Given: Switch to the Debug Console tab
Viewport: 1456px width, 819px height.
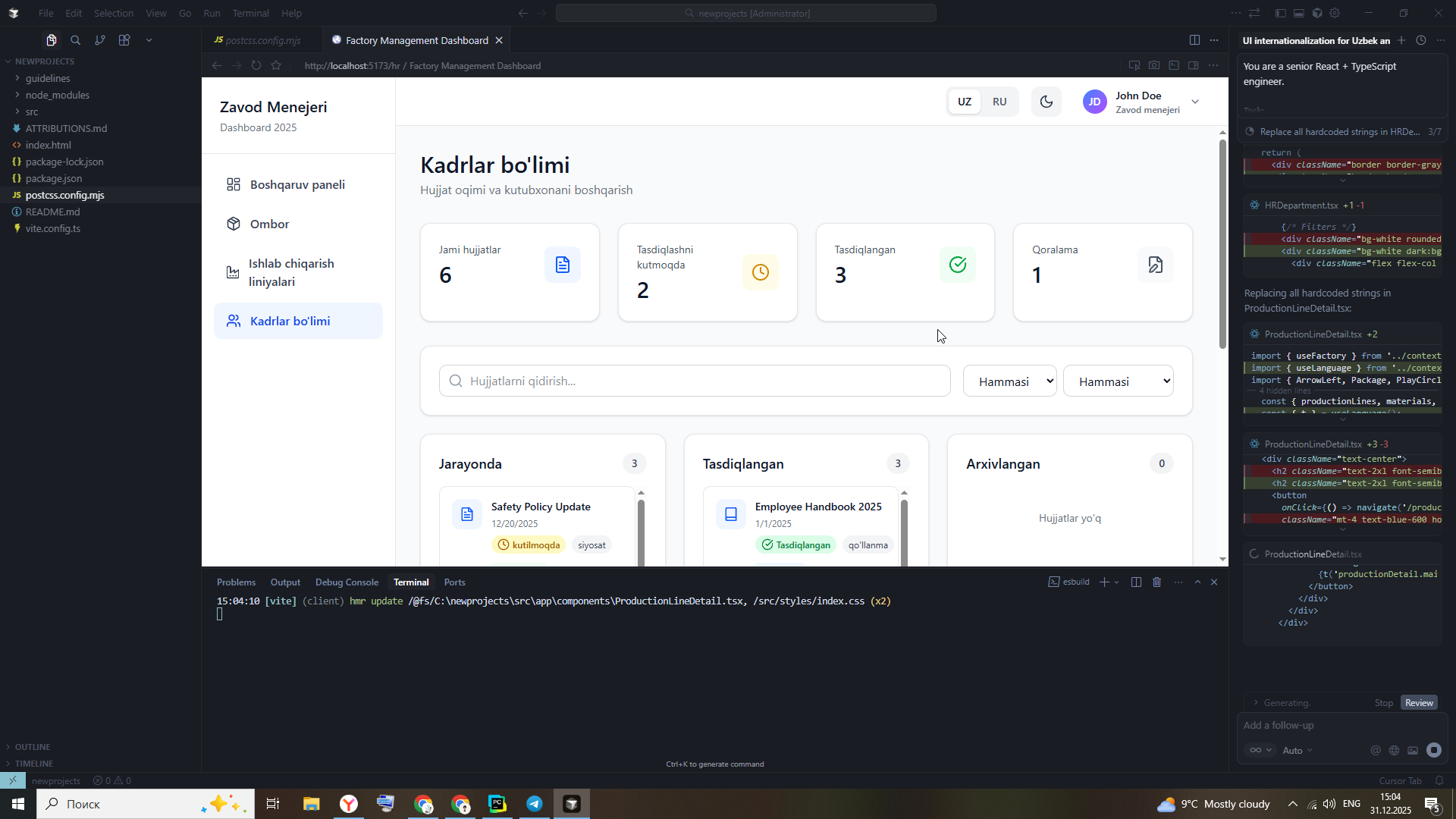Looking at the screenshot, I should (x=347, y=582).
